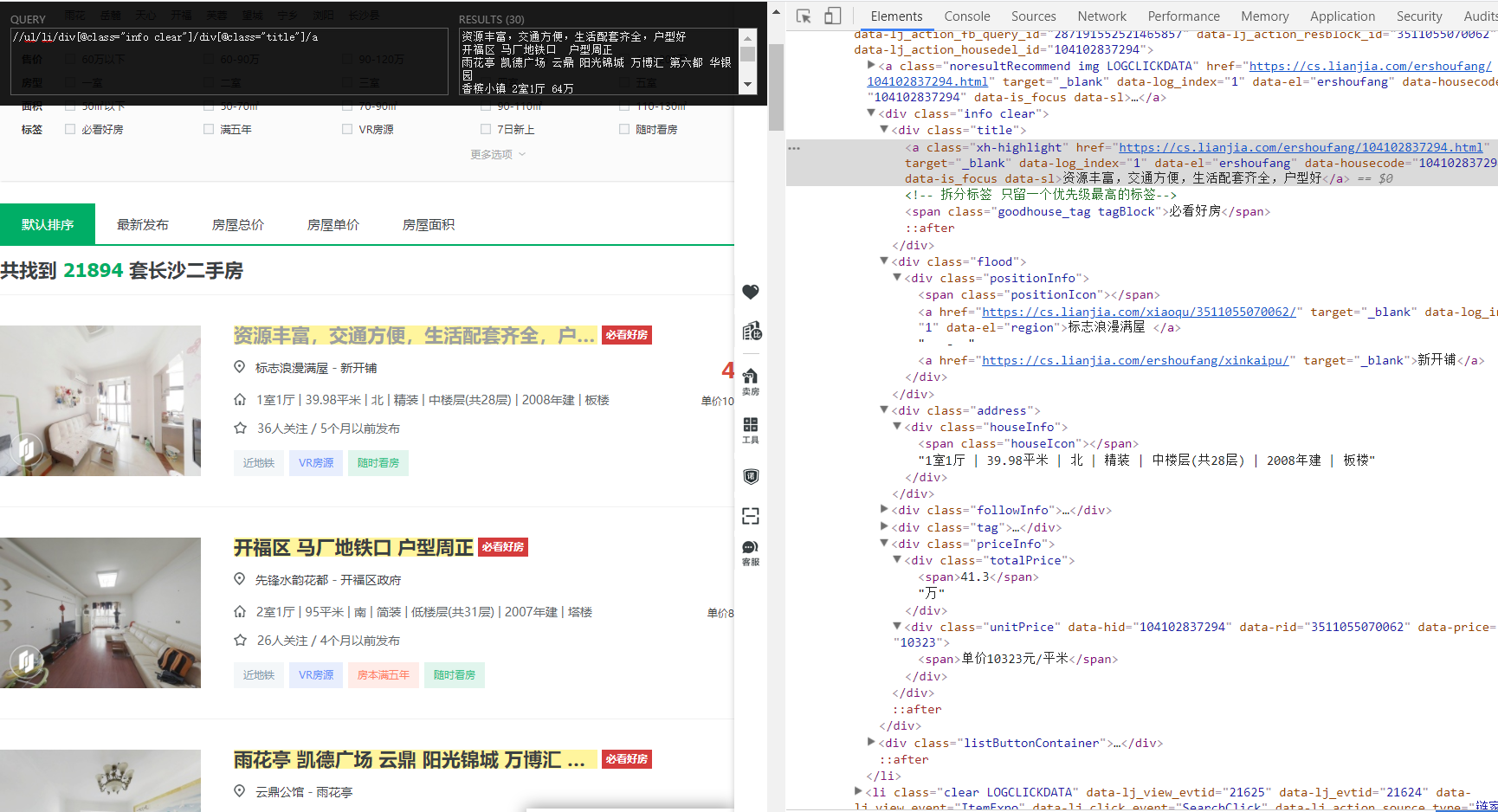Collapse the div class positionInfo node
This screenshot has height=812, width=1498.
[897, 278]
